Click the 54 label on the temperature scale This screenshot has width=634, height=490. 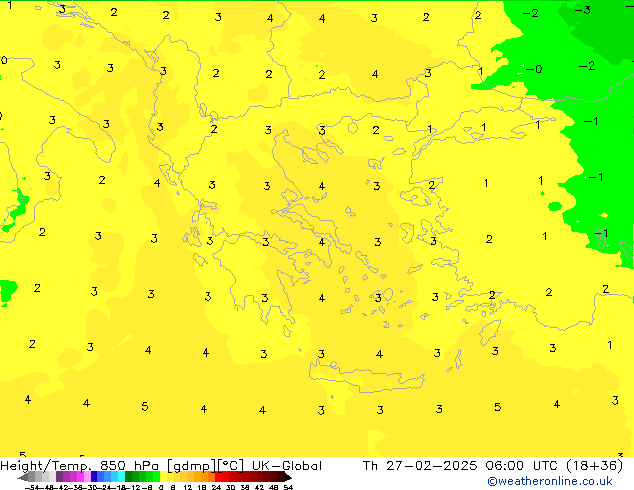[x=288, y=487]
